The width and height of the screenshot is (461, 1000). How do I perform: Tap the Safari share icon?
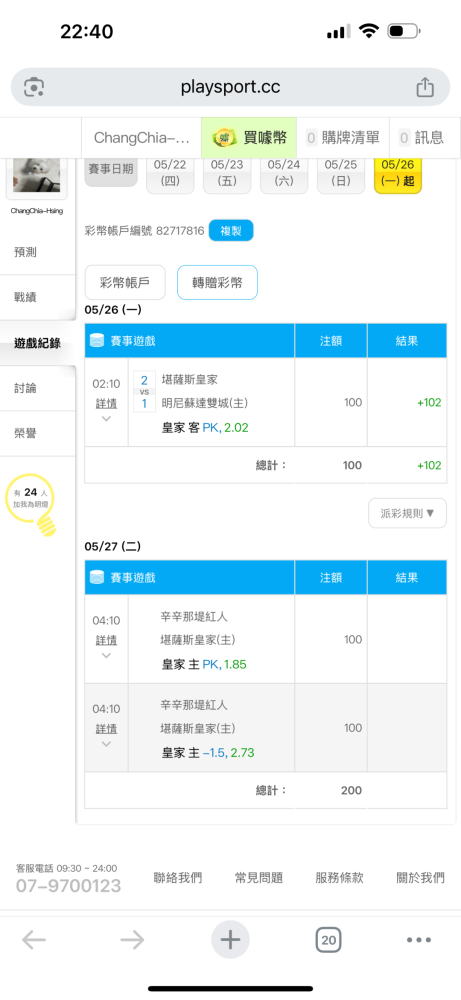pyautogui.click(x=425, y=87)
